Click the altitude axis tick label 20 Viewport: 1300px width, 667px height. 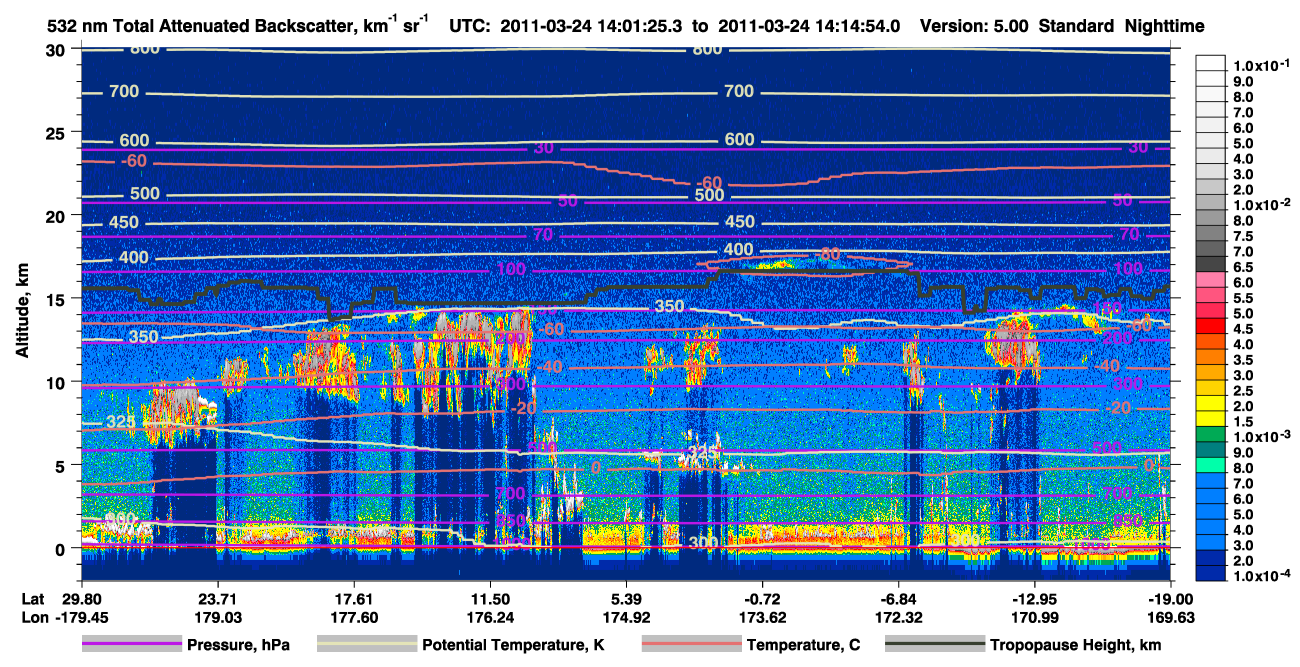57,215
